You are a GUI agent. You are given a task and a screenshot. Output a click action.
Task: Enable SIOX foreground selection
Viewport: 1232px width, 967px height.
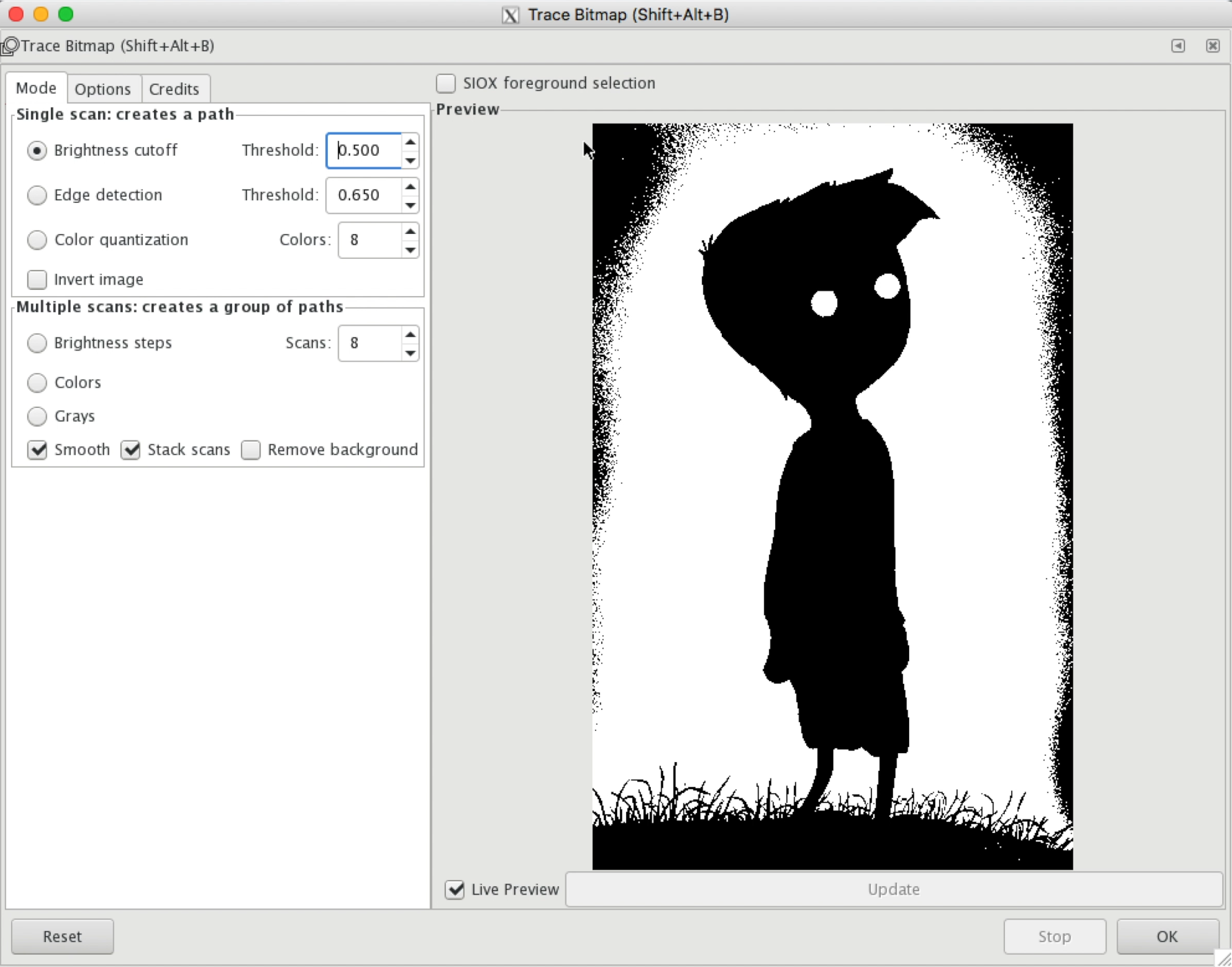click(x=446, y=84)
